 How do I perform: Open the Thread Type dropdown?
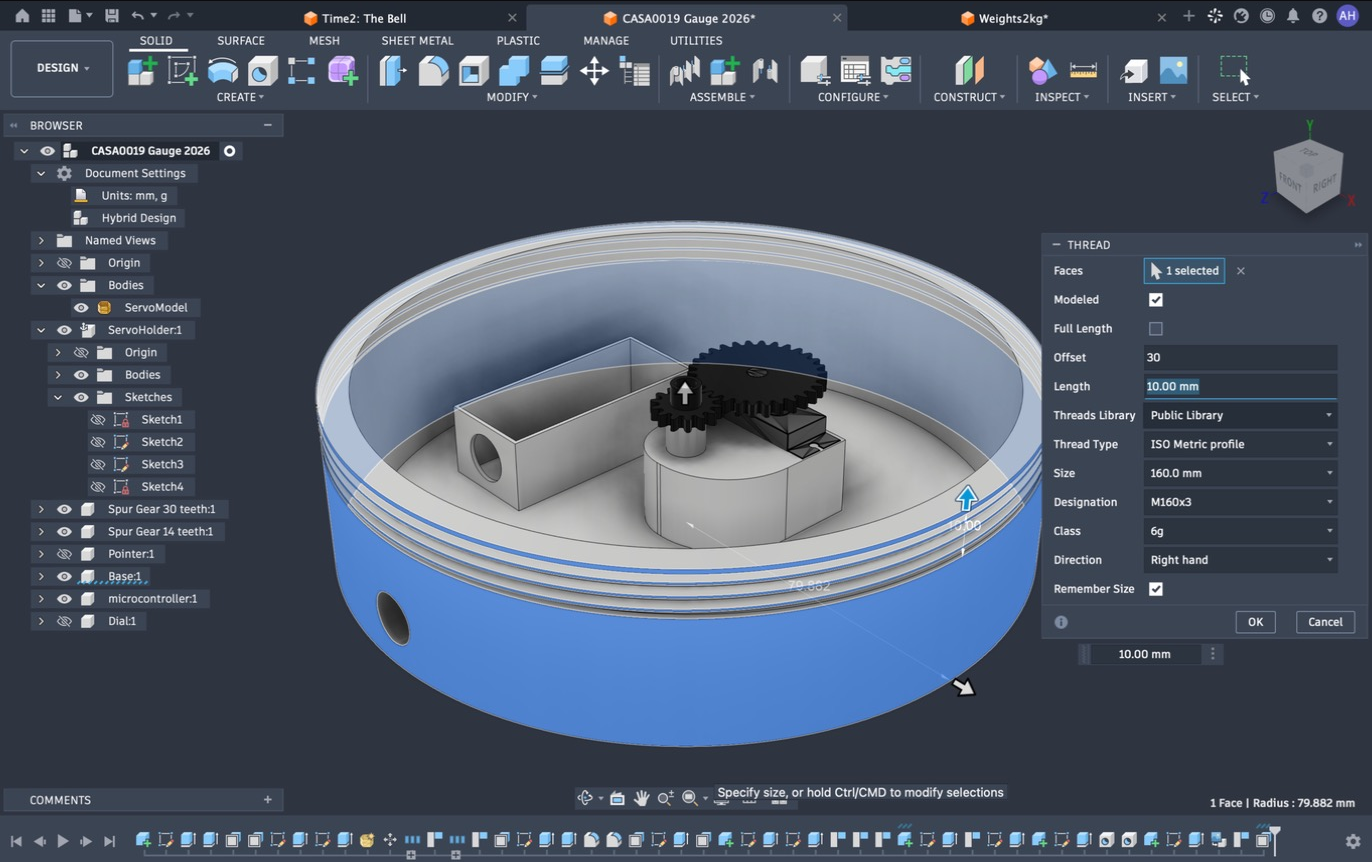coord(1240,444)
